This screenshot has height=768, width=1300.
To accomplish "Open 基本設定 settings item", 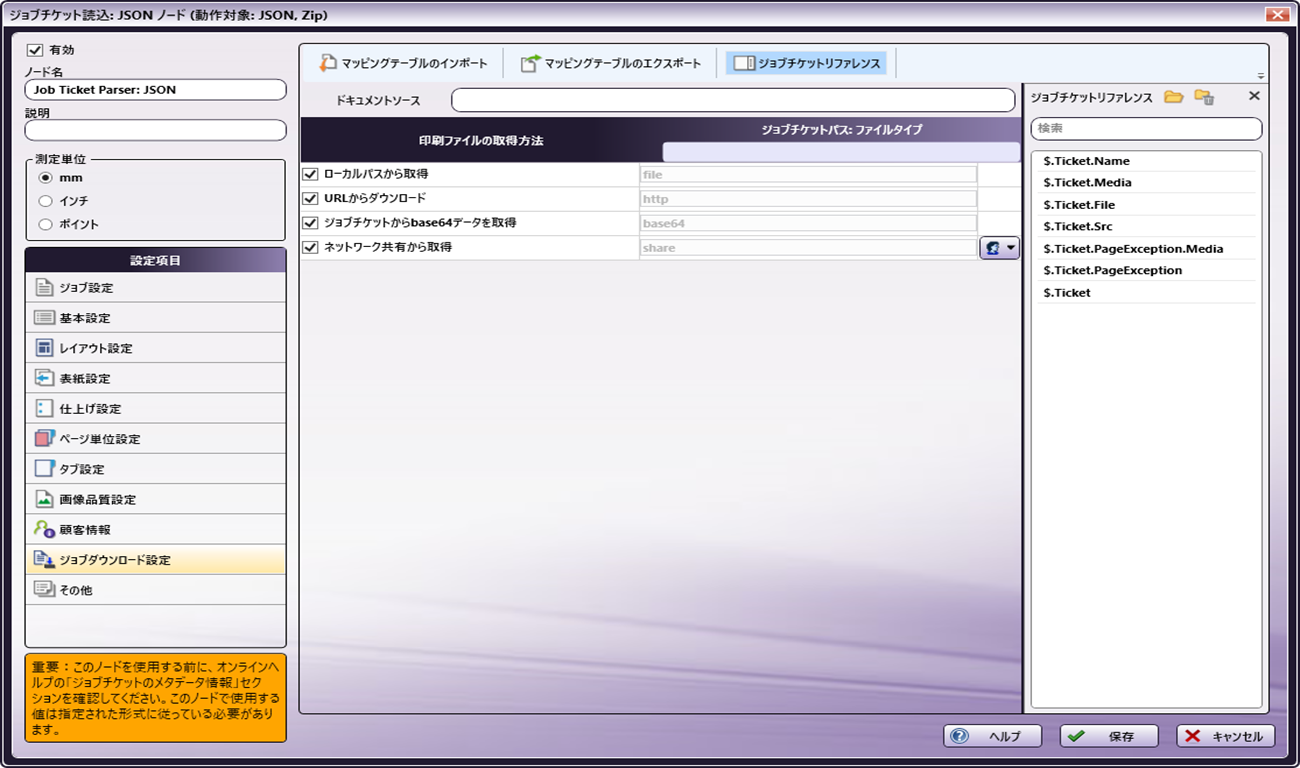I will pyautogui.click(x=155, y=318).
